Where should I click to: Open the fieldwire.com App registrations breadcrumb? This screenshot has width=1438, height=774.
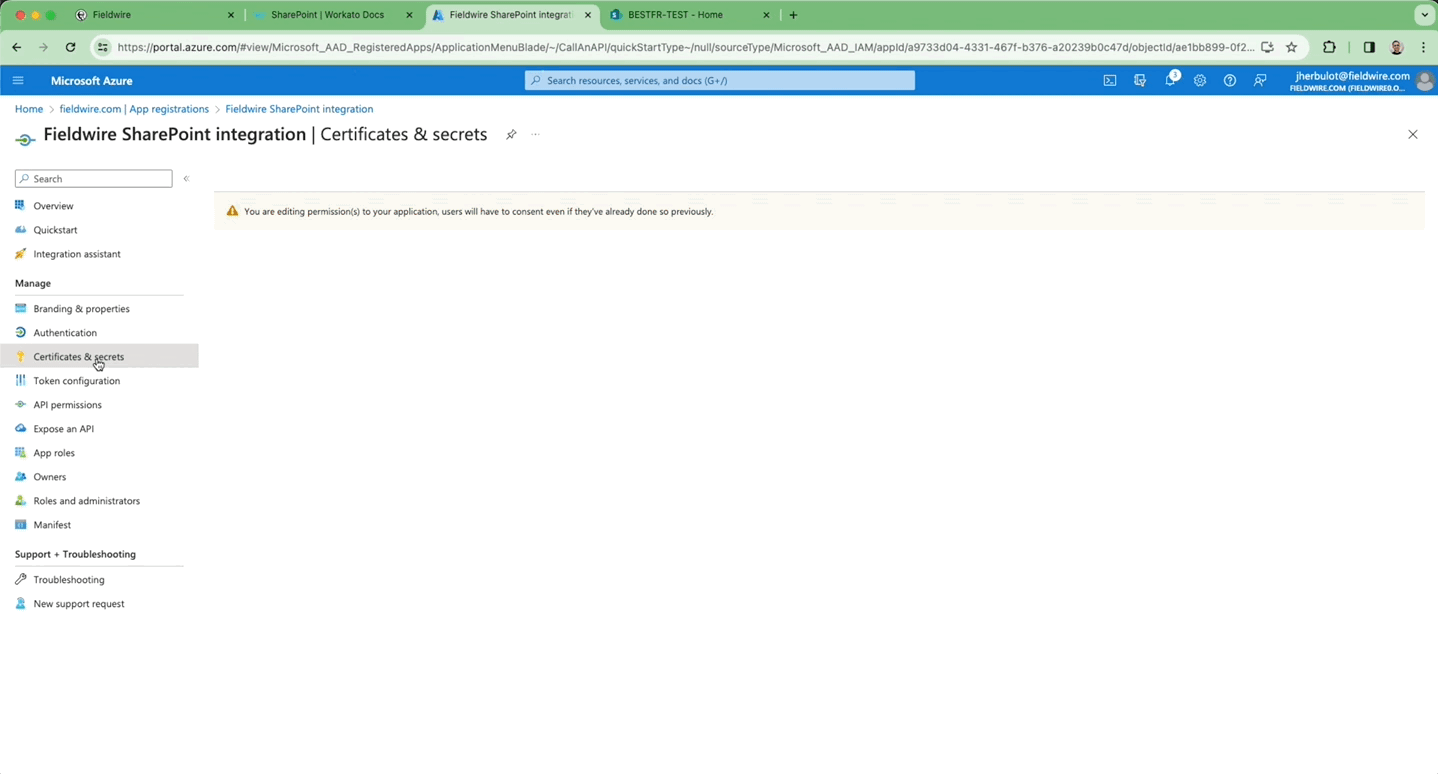coord(133,108)
